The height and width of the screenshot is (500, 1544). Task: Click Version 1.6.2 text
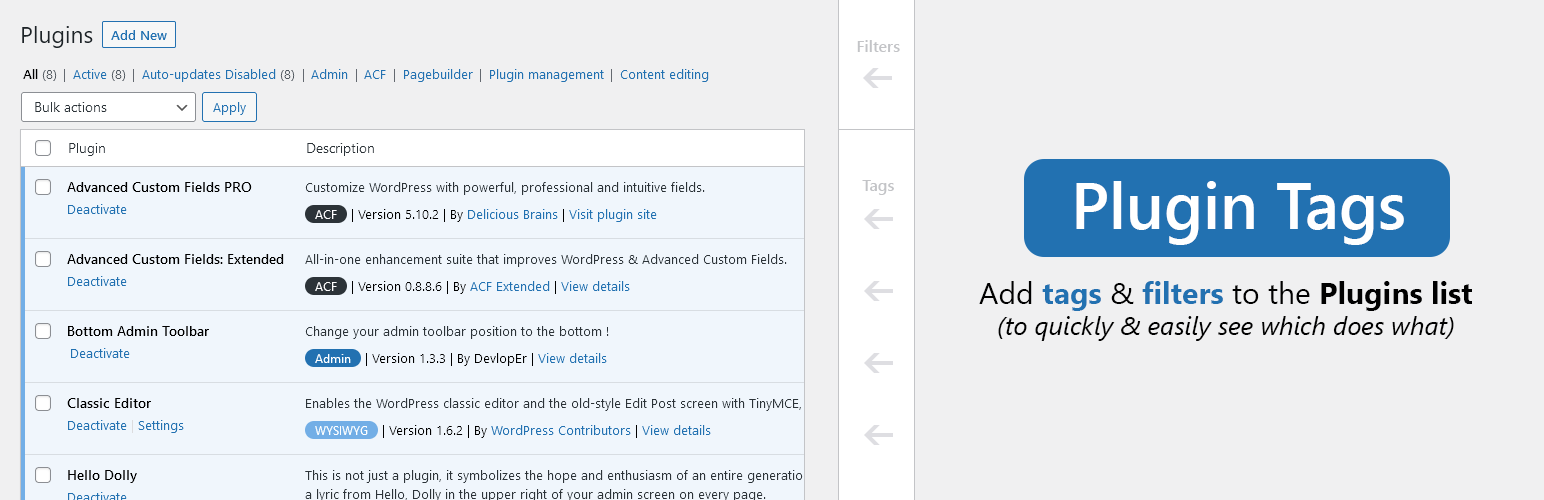[x=426, y=431]
